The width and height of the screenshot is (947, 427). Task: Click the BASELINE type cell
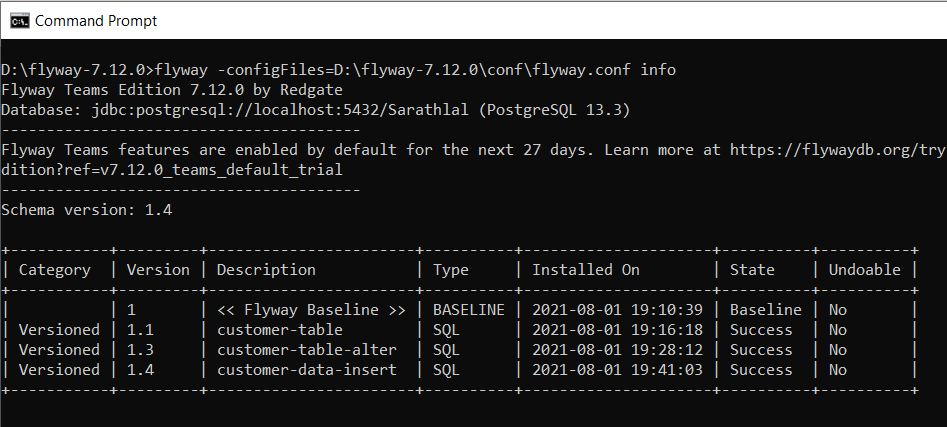click(x=469, y=310)
